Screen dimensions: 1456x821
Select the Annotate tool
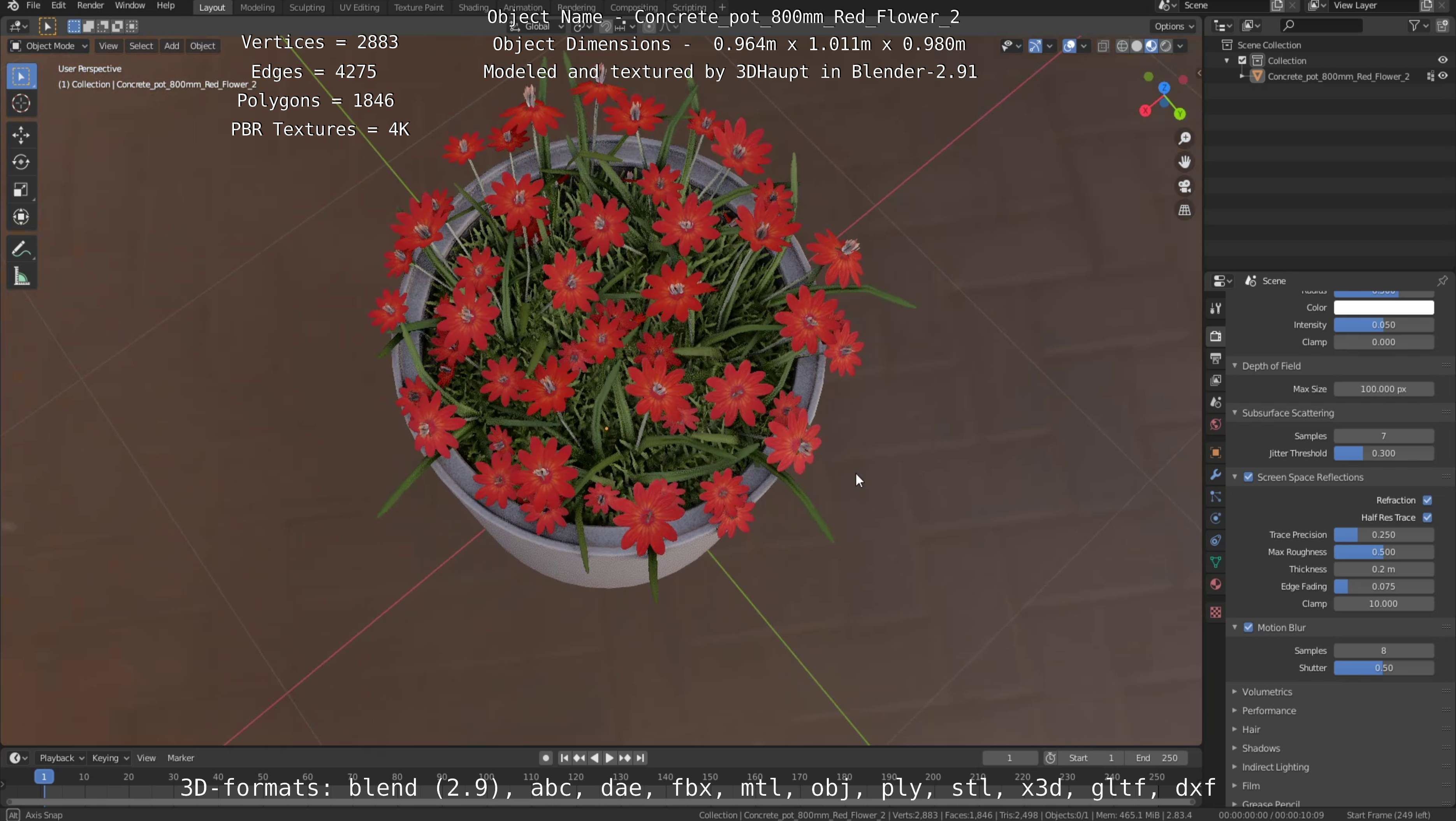[21, 249]
